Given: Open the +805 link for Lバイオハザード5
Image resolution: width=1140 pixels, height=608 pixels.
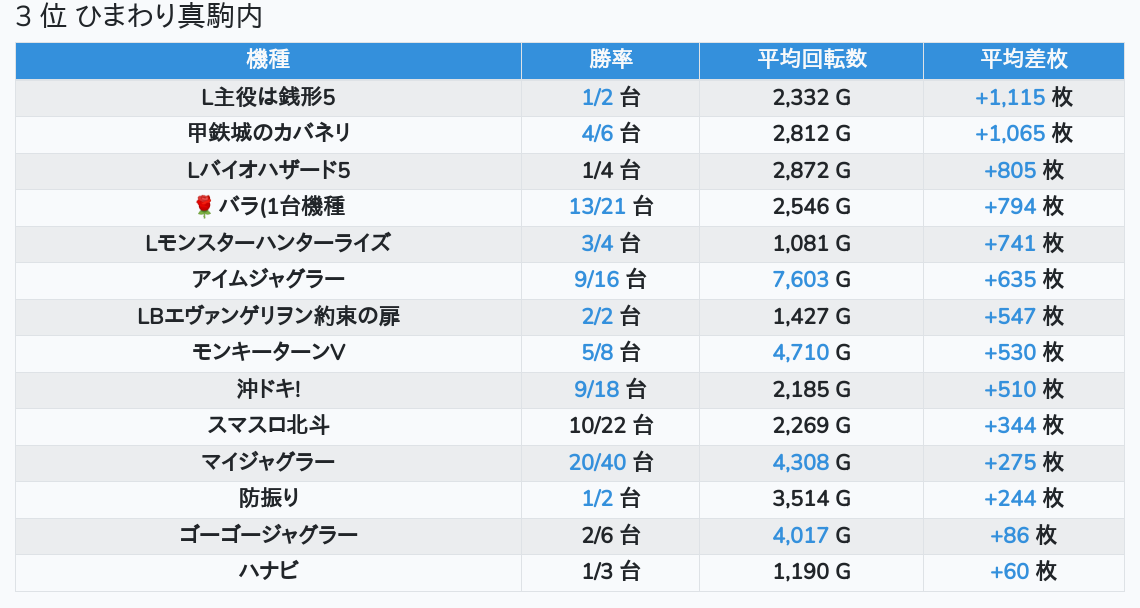Looking at the screenshot, I should [1010, 171].
